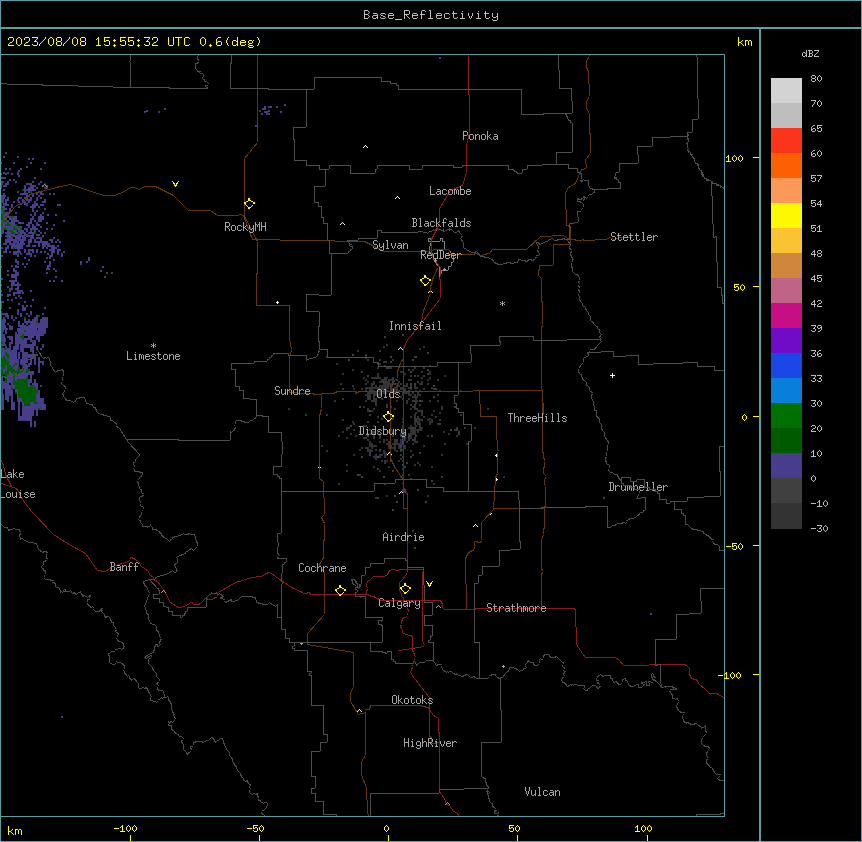Click the Olds town label
The image size is (862, 842).
tap(388, 394)
